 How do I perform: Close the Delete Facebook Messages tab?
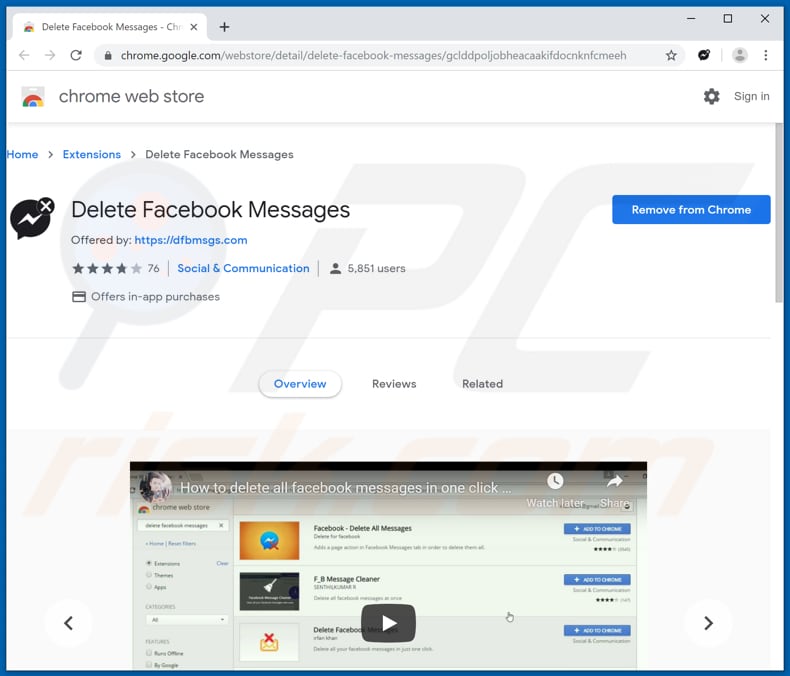point(193,27)
